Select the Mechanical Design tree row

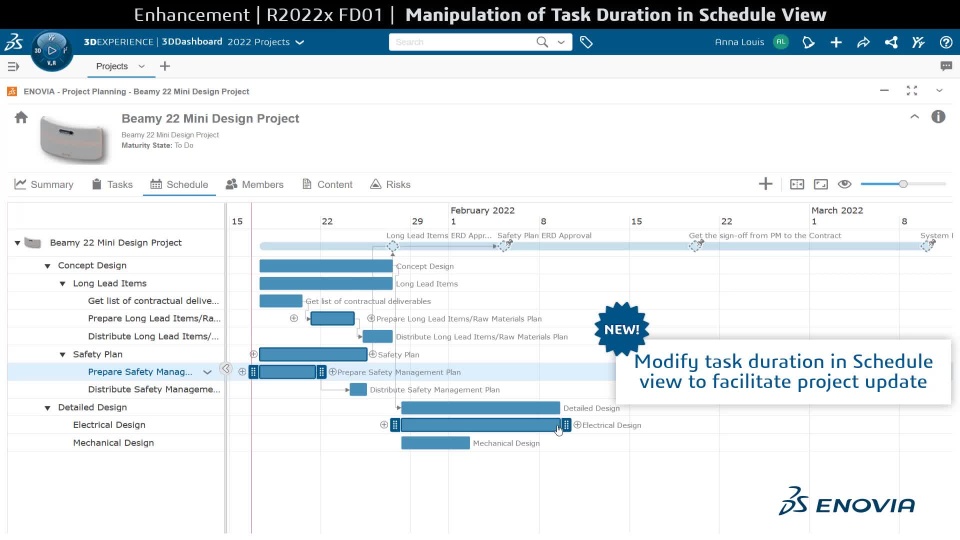(116, 443)
